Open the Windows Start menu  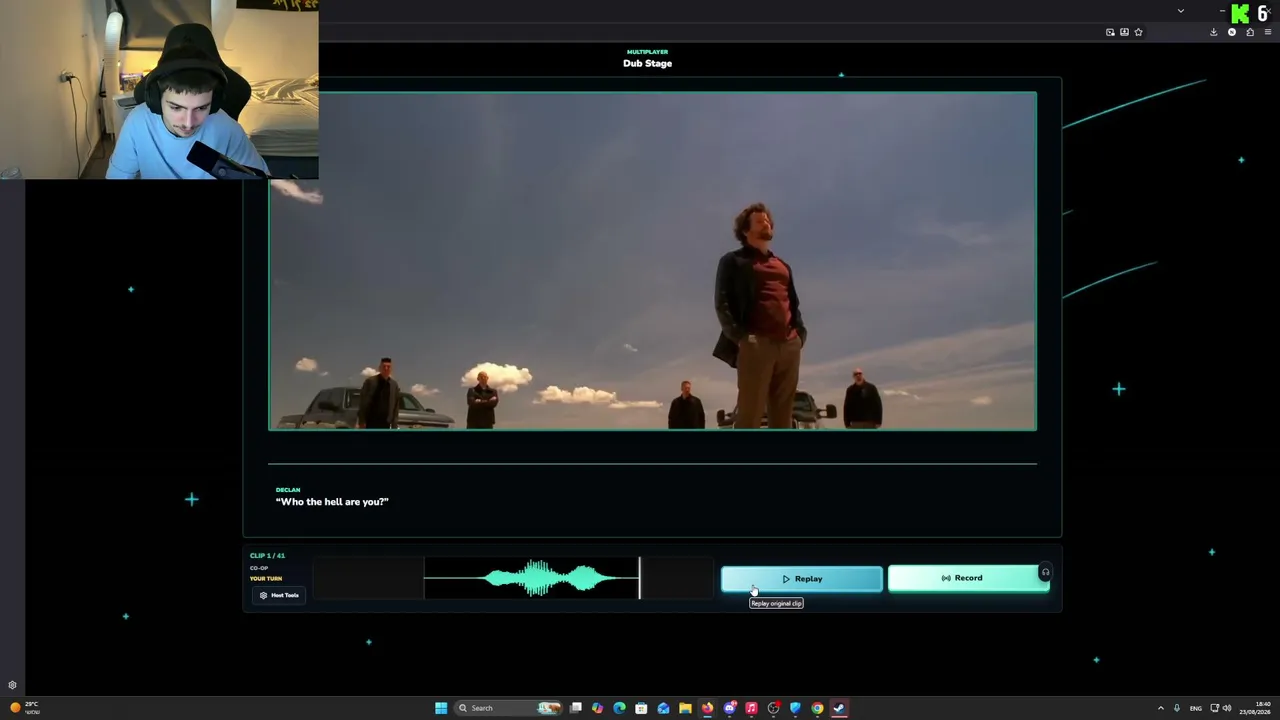[x=441, y=708]
